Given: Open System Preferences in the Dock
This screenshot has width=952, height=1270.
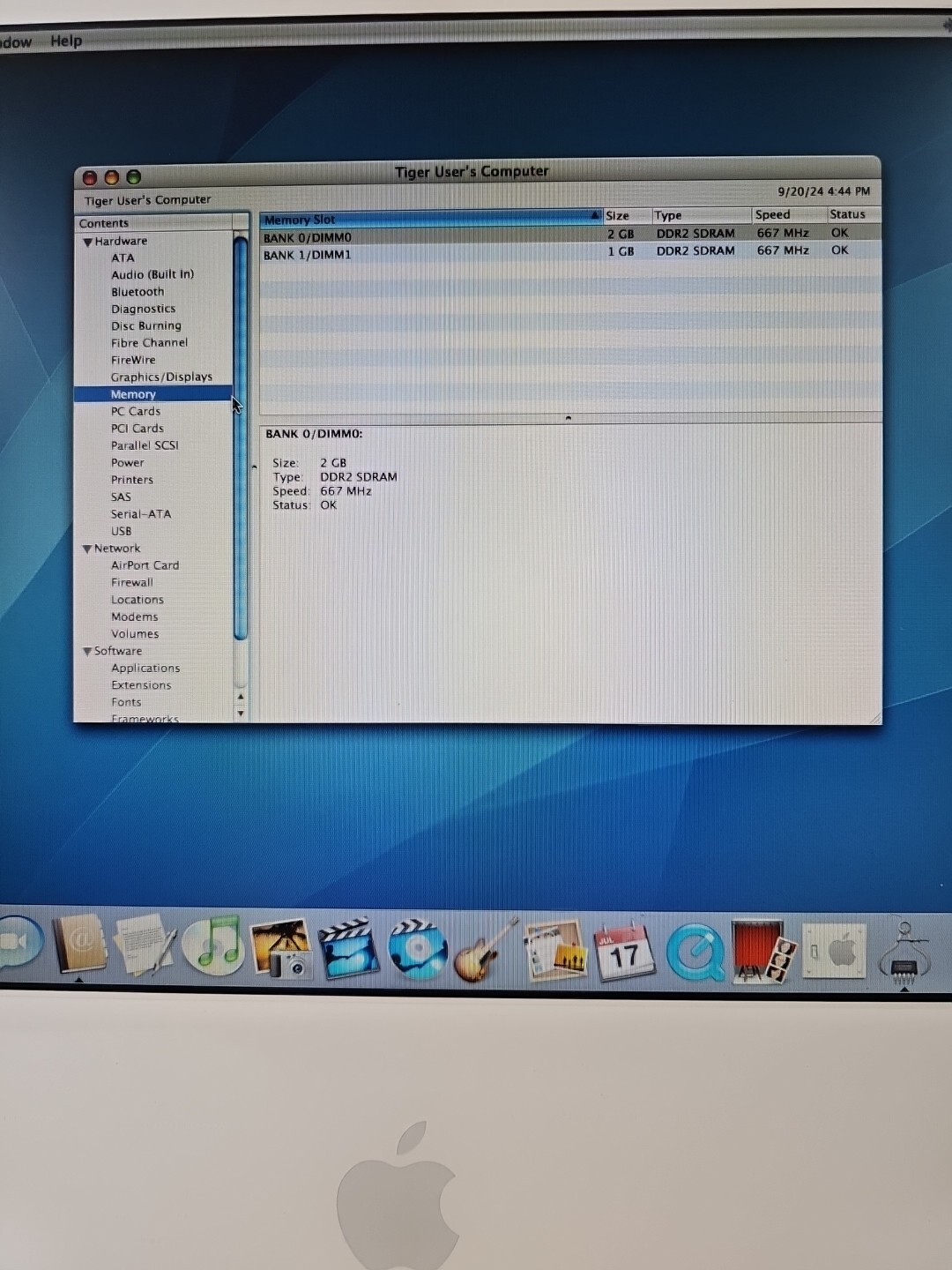Looking at the screenshot, I should pyautogui.click(x=833, y=951).
